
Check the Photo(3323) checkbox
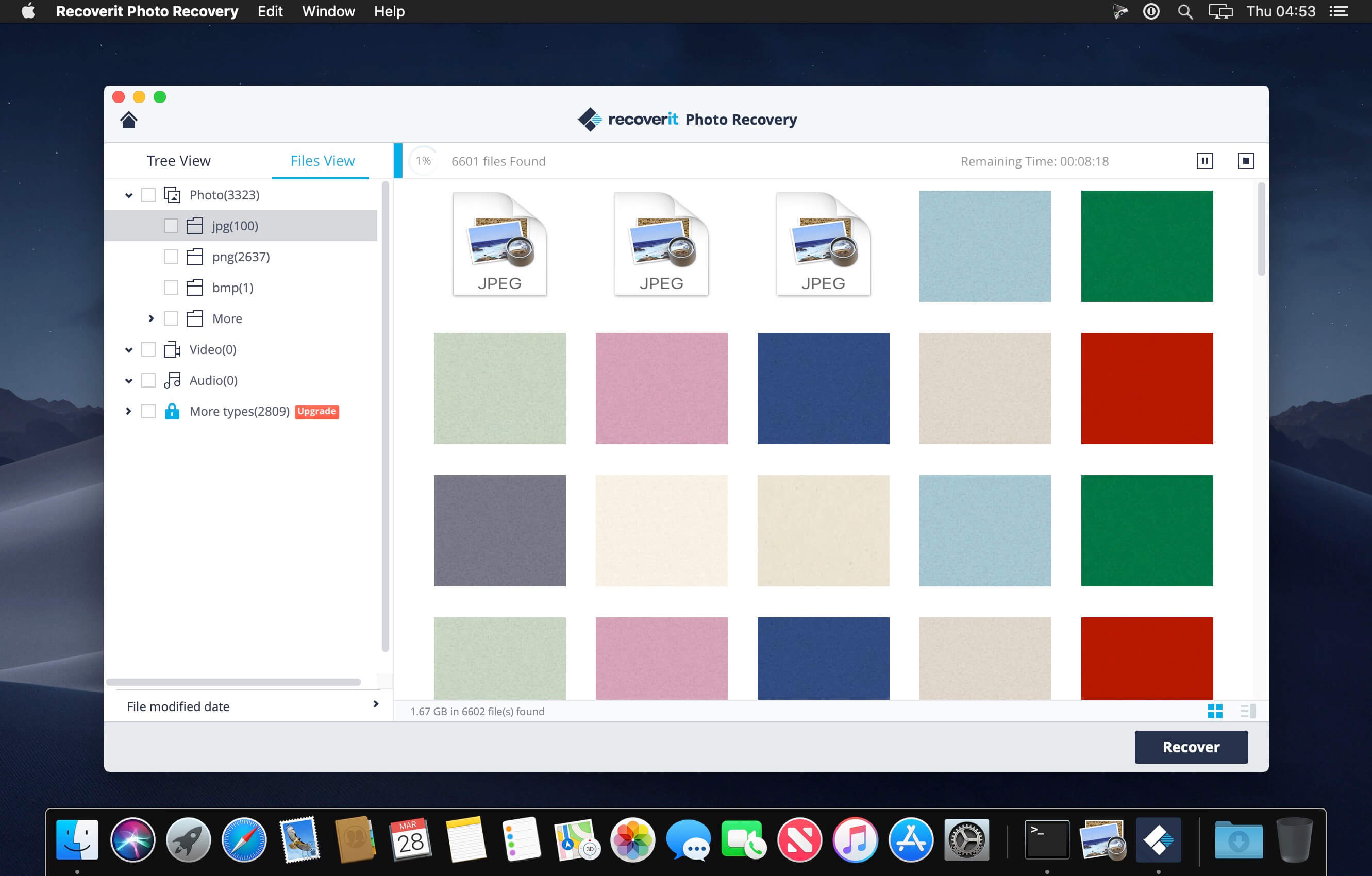148,195
